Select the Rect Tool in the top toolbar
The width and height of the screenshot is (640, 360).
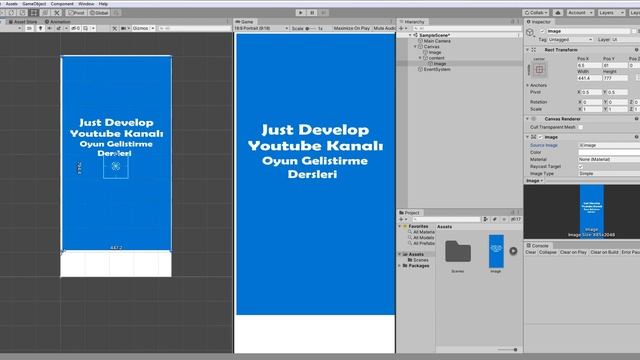click(x=34, y=13)
